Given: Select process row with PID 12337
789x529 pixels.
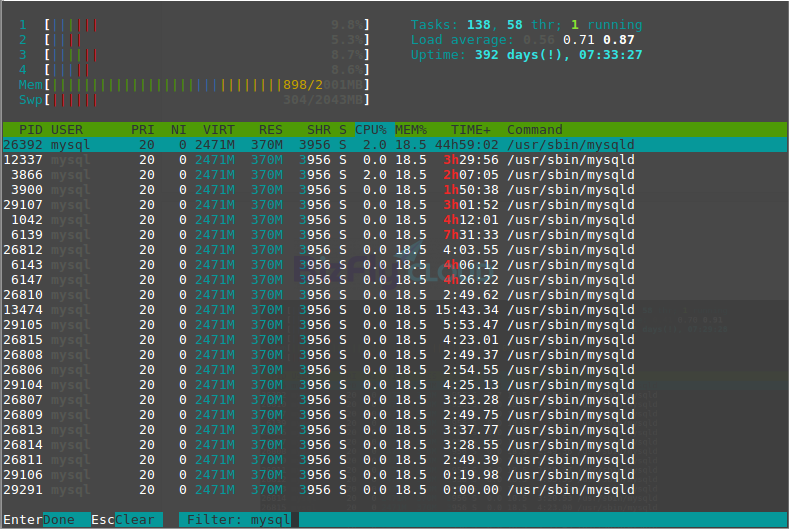Looking at the screenshot, I should 394,160.
